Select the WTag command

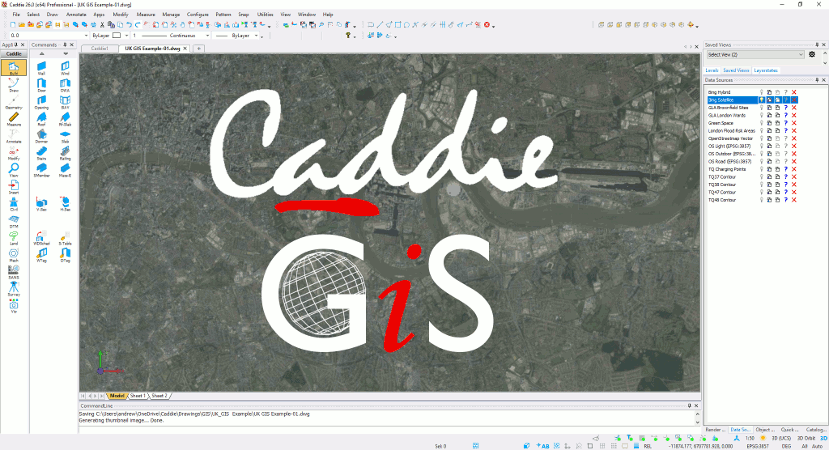point(41,254)
